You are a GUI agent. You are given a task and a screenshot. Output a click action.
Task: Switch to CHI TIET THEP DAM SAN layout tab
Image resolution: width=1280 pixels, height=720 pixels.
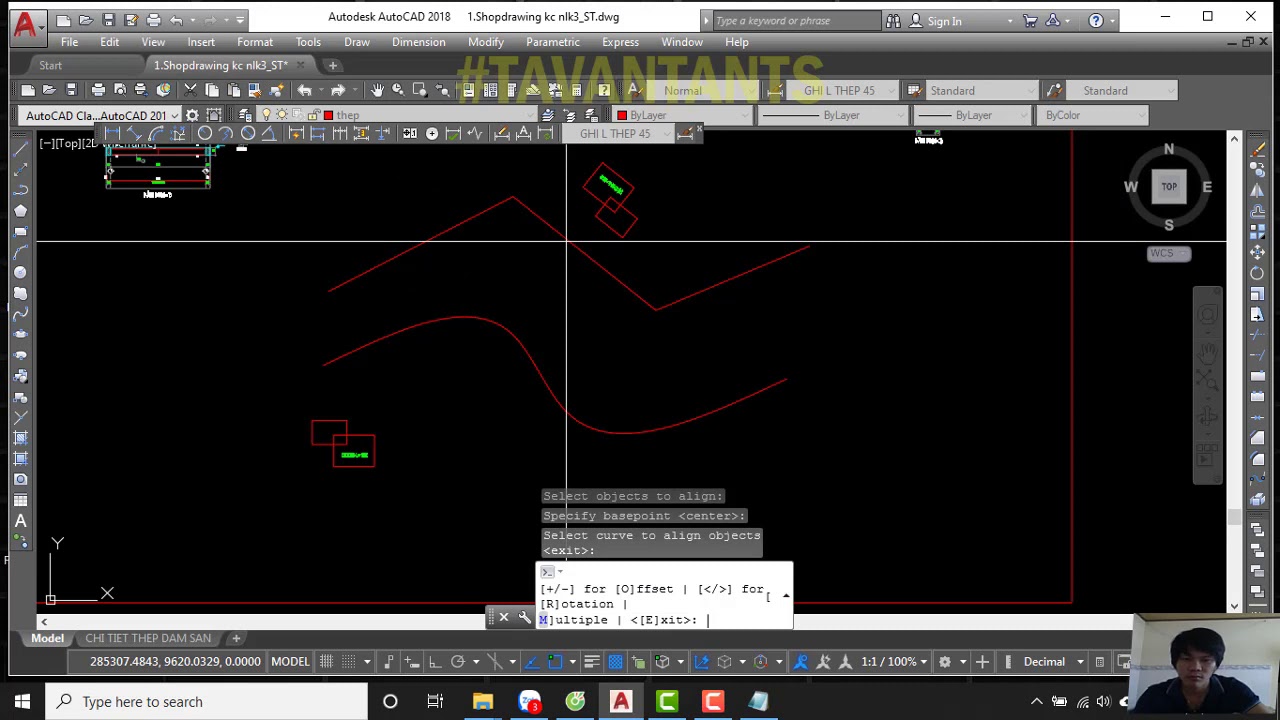coord(148,638)
